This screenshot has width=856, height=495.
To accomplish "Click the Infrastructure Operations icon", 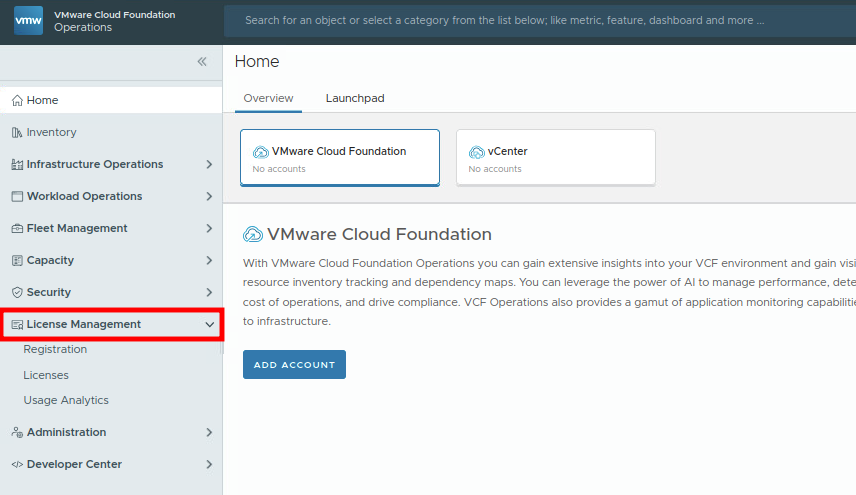I will tap(17, 164).
